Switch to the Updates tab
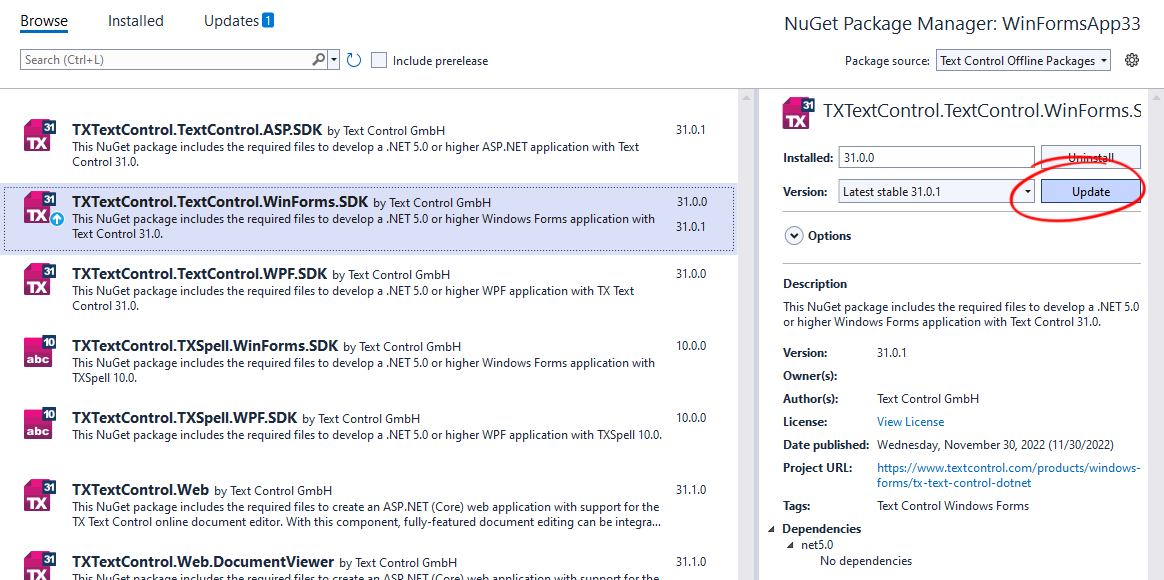 232,21
